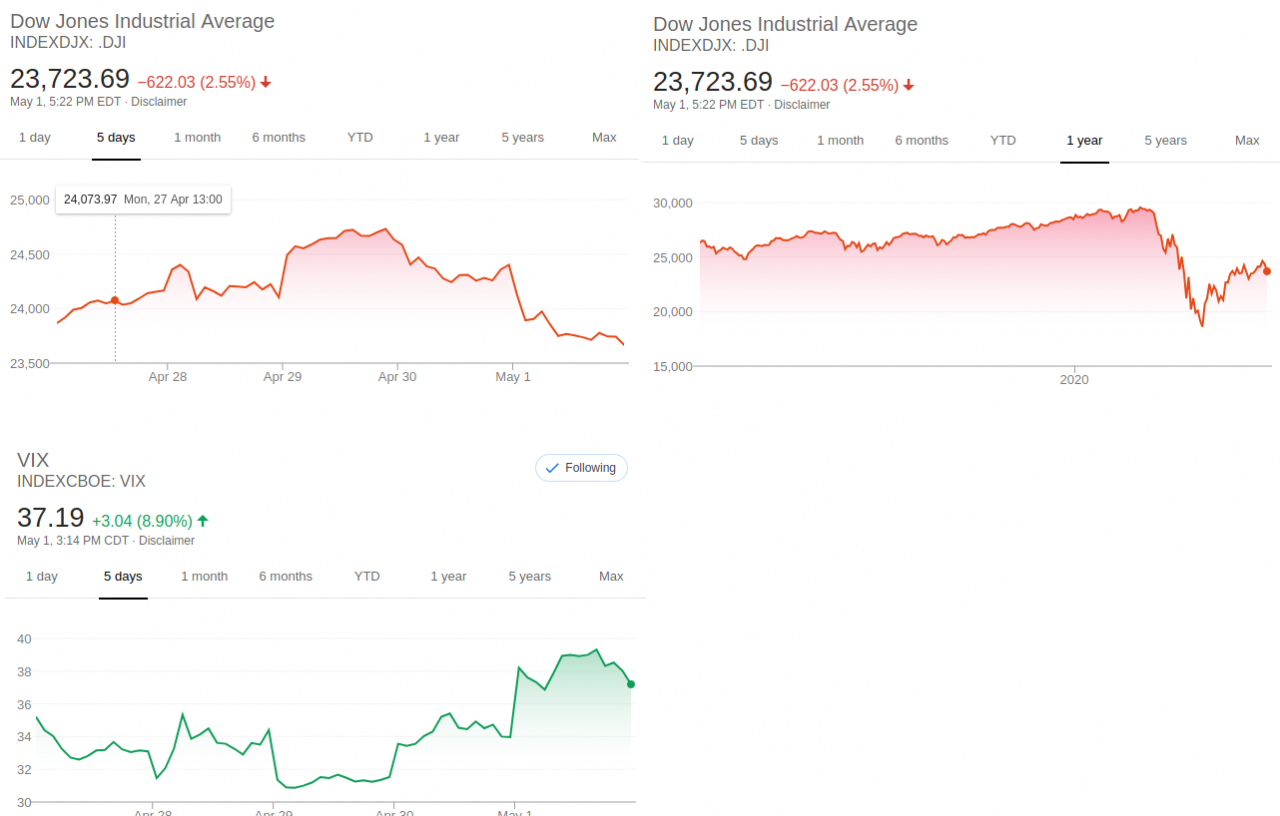Click the green end point on the VIX chart
The width and height of the screenshot is (1280, 816).
631,684
